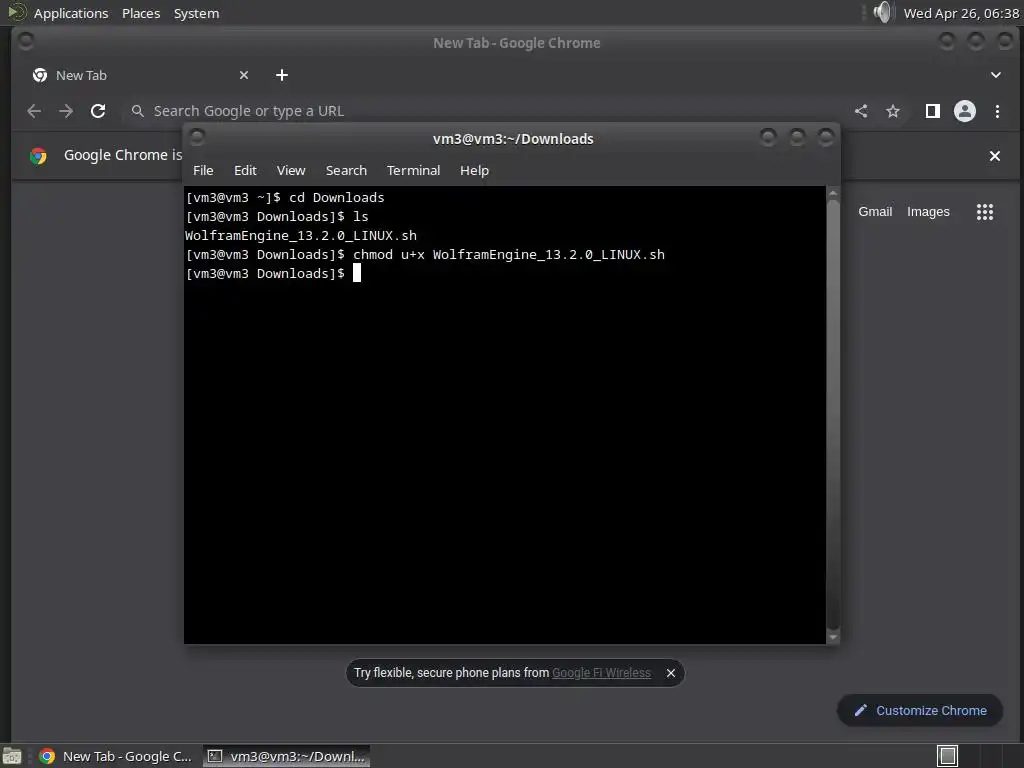The width and height of the screenshot is (1024, 768).
Task: Click the volume speaker icon
Action: point(882,12)
